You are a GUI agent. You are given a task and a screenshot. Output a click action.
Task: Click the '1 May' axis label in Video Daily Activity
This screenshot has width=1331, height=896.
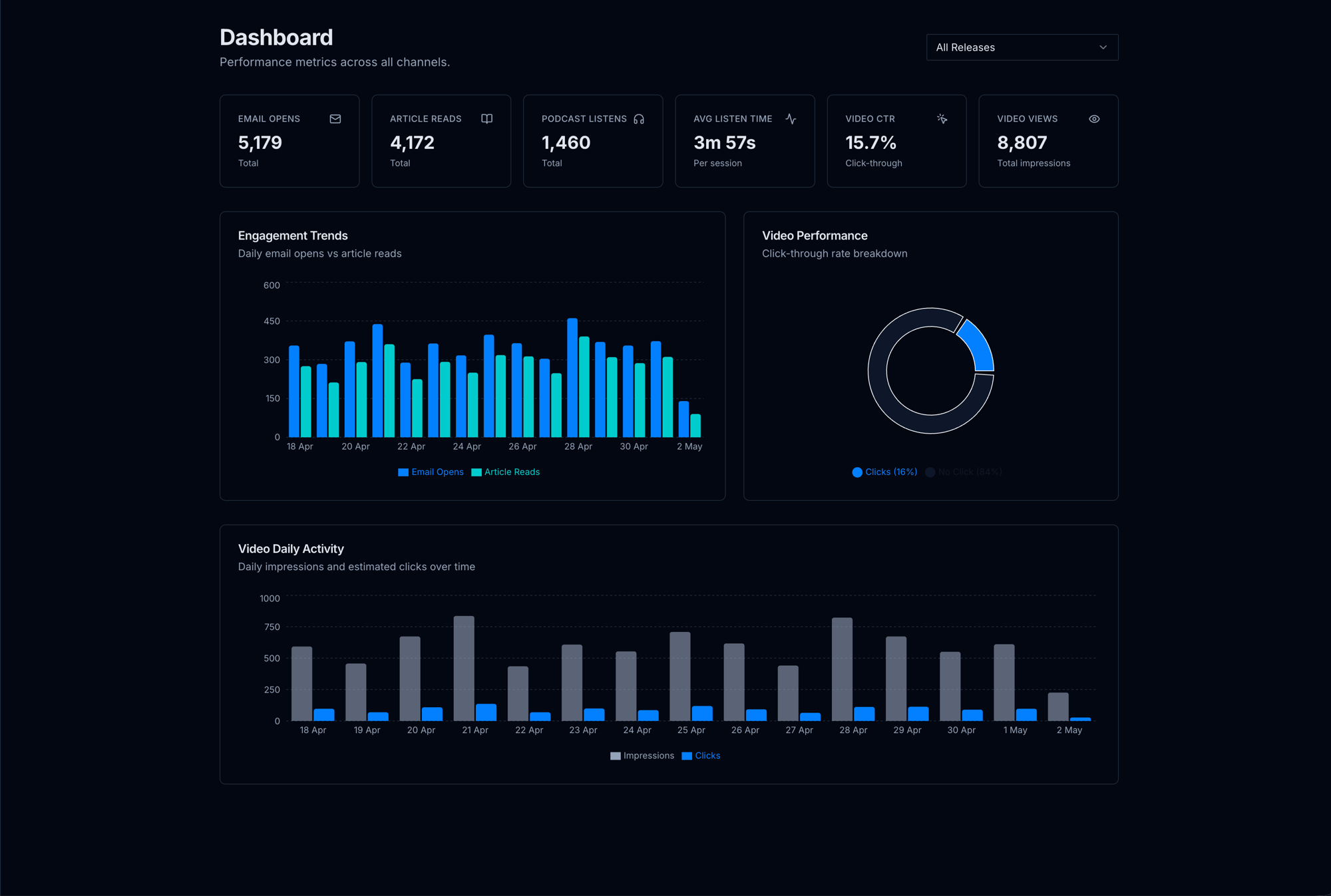pos(1016,730)
